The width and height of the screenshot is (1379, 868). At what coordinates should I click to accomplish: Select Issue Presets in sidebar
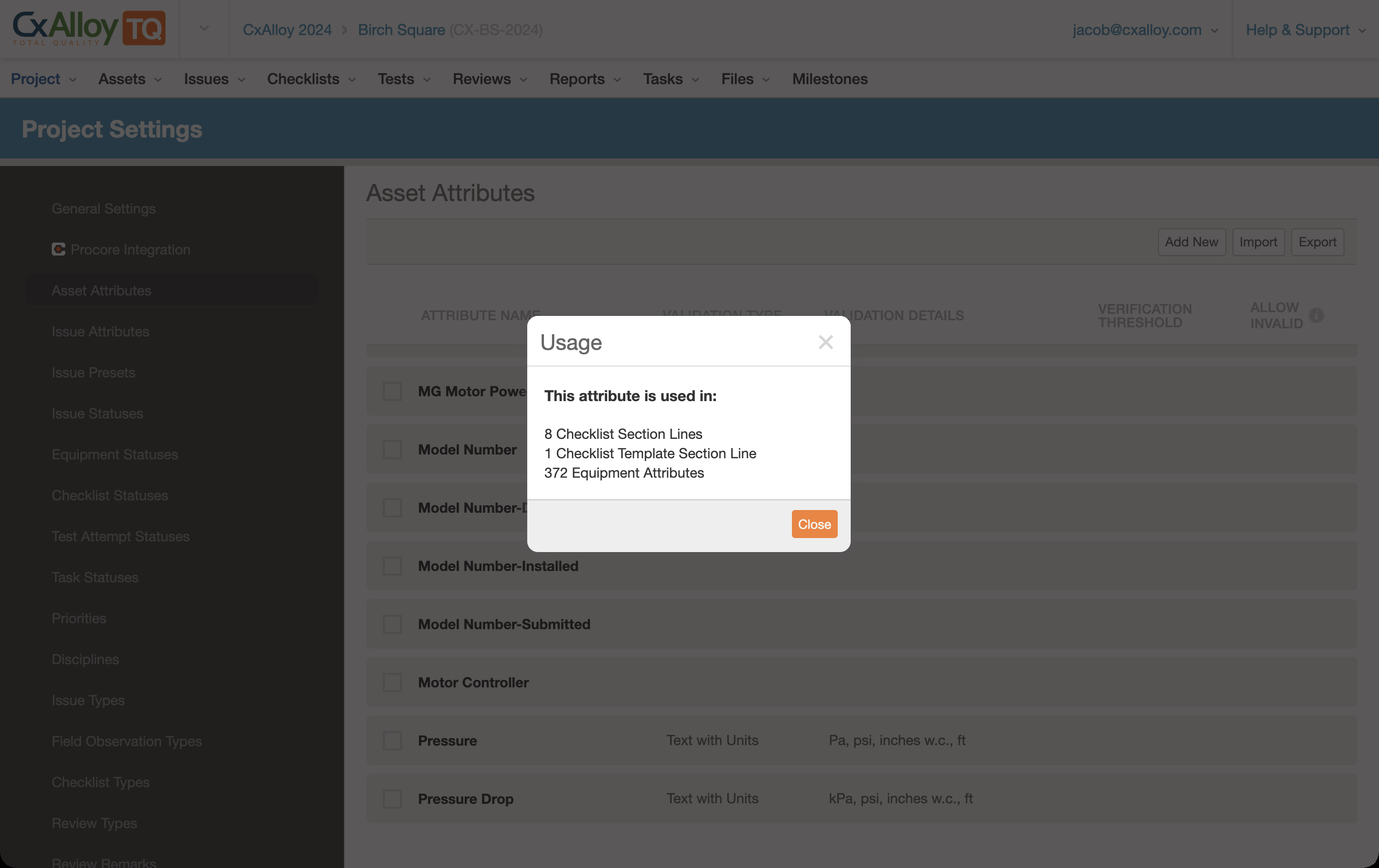[93, 372]
